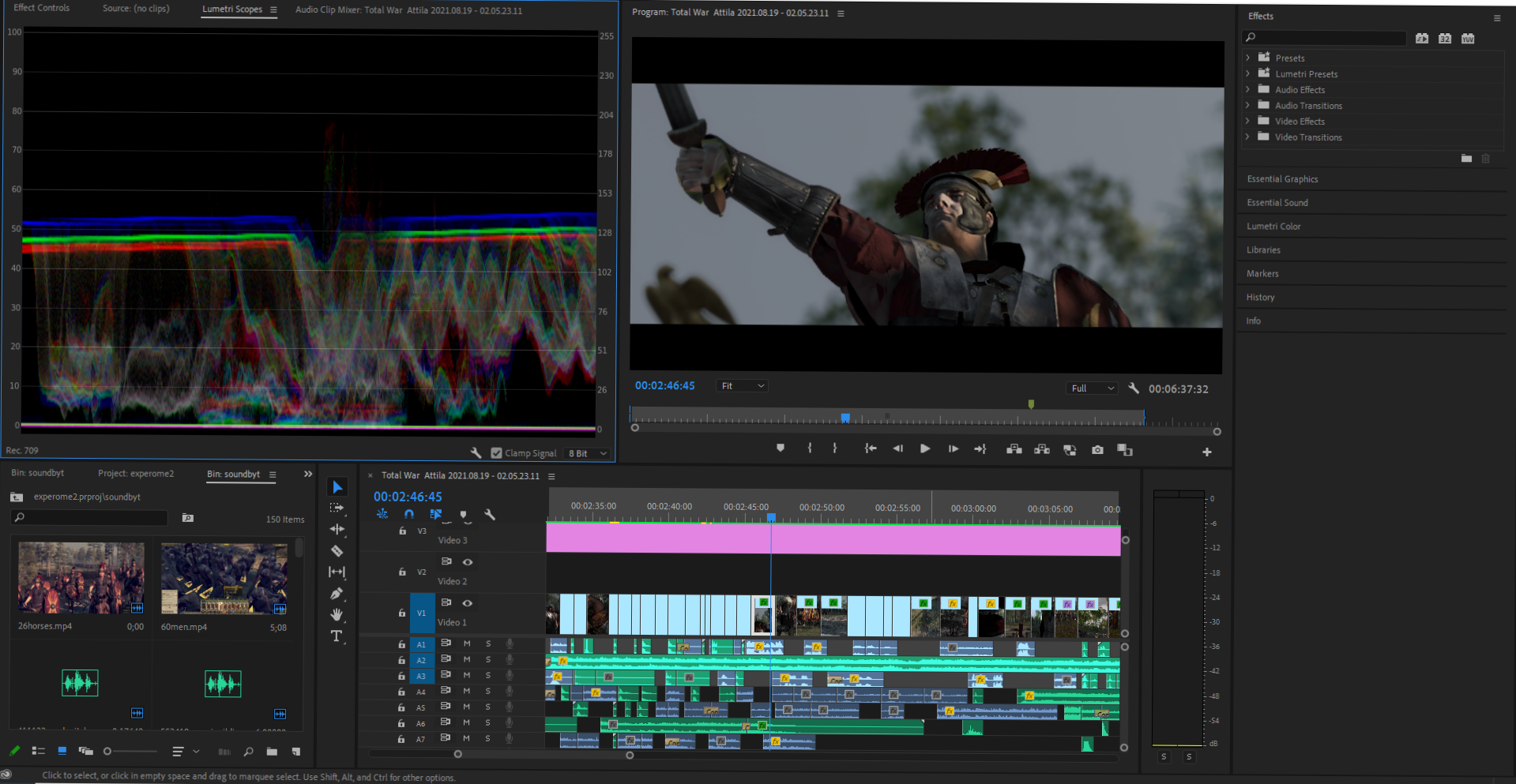
Task: Select the Razor tool
Action: point(337,551)
